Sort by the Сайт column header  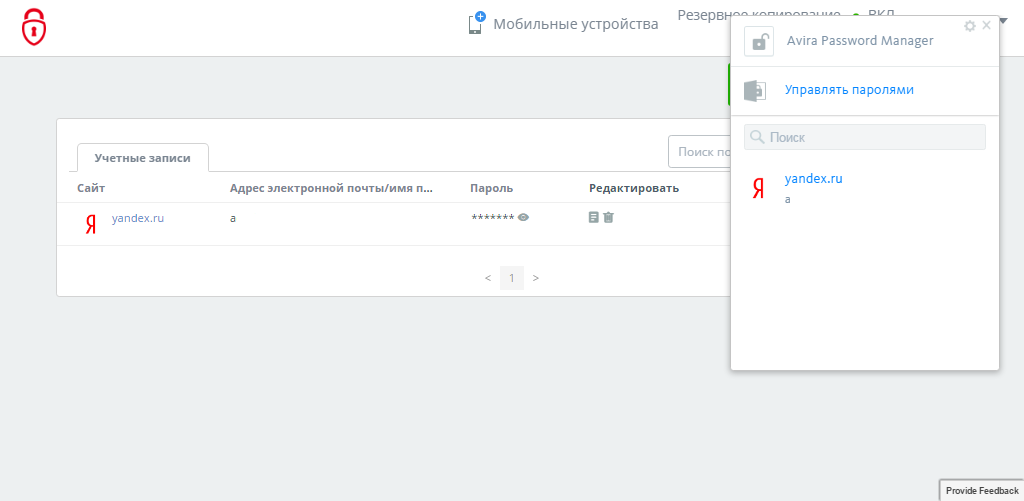point(91,188)
